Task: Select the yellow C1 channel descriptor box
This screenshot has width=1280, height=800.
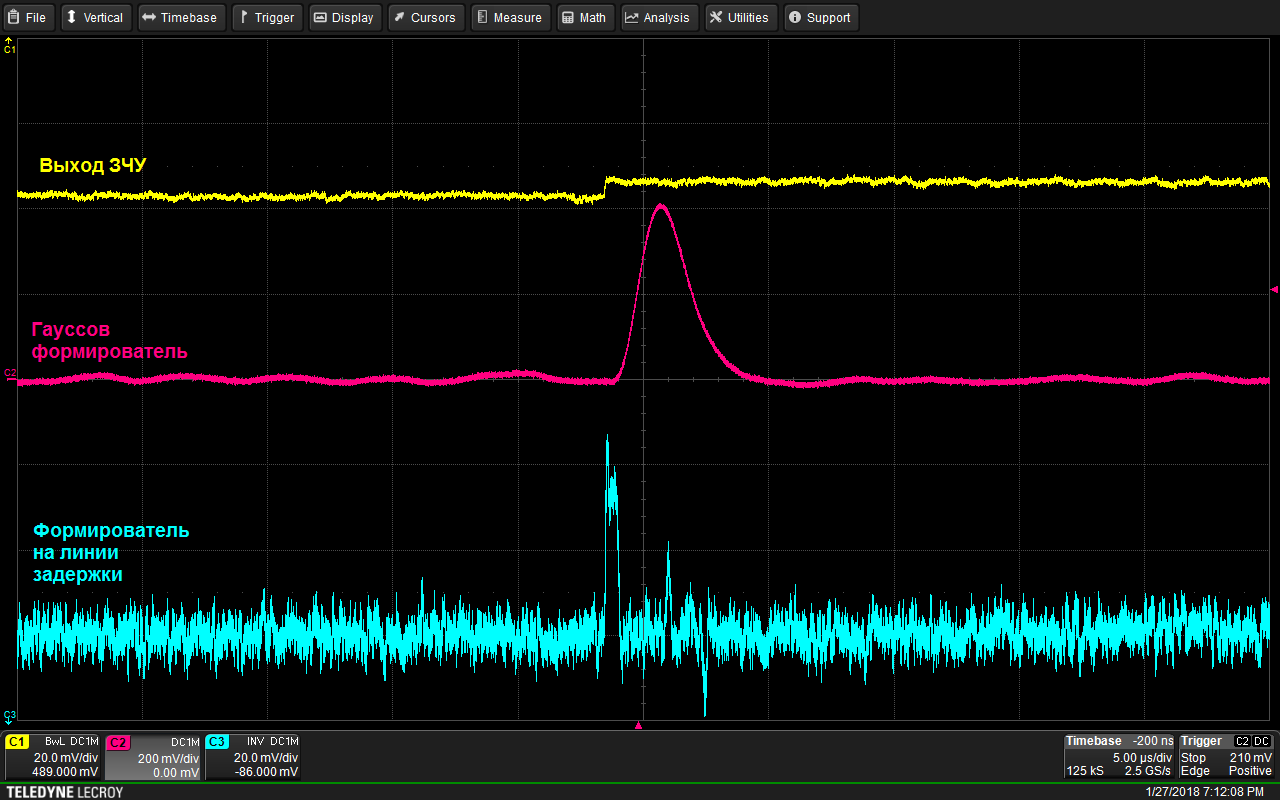Action: 52,757
